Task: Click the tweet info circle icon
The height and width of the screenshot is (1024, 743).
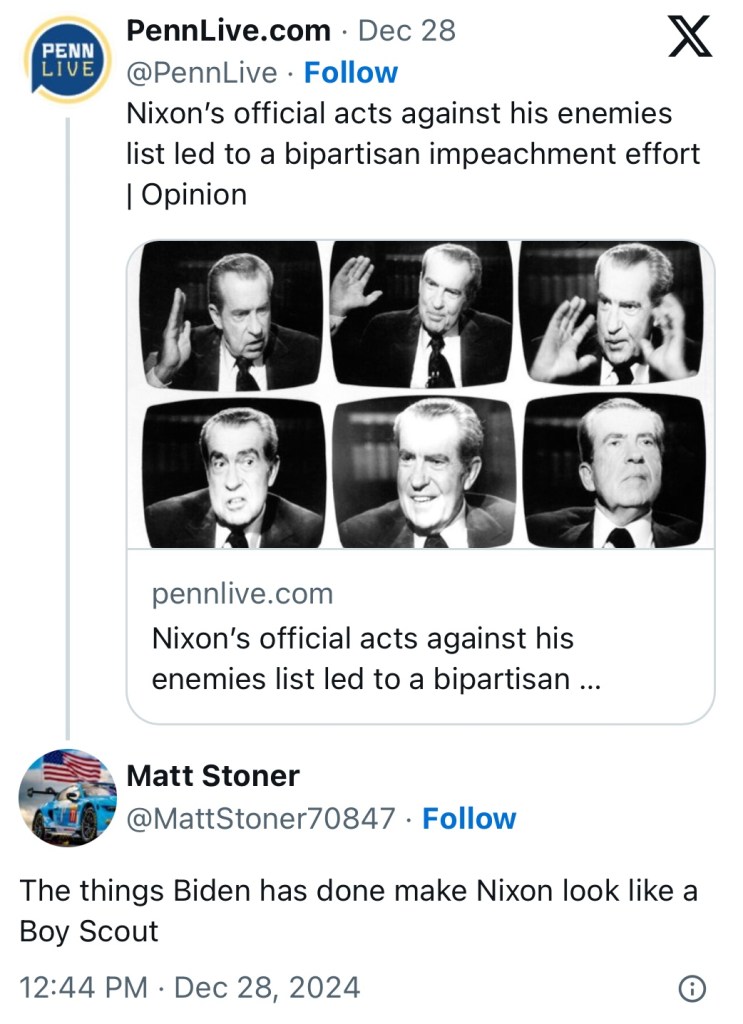Action: point(692,988)
